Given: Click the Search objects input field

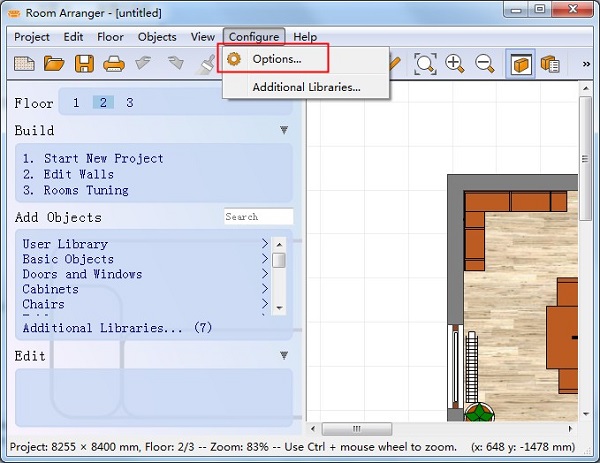Looking at the screenshot, I should 258,217.
